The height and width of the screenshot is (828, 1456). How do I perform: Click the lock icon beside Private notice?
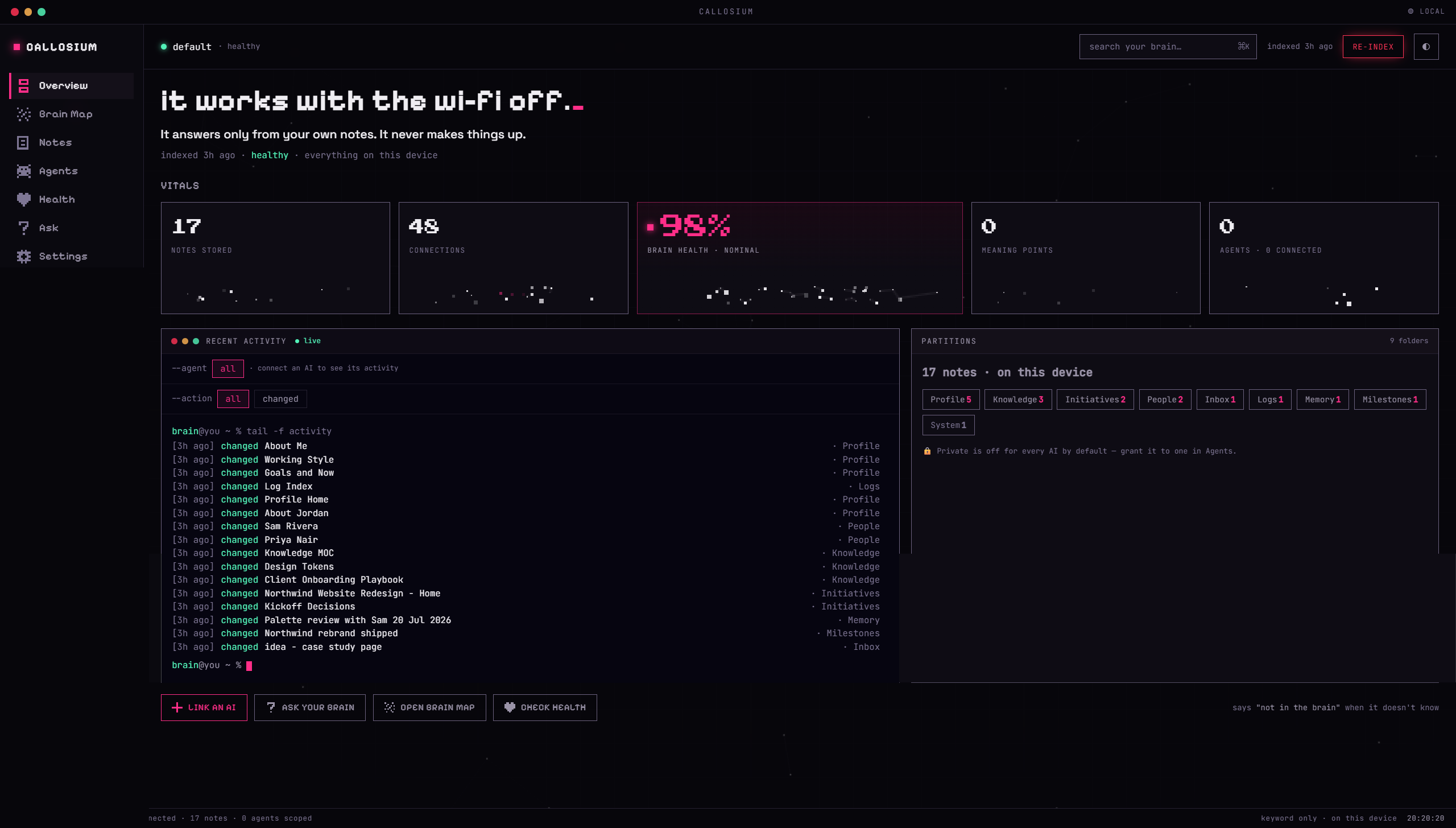927,451
